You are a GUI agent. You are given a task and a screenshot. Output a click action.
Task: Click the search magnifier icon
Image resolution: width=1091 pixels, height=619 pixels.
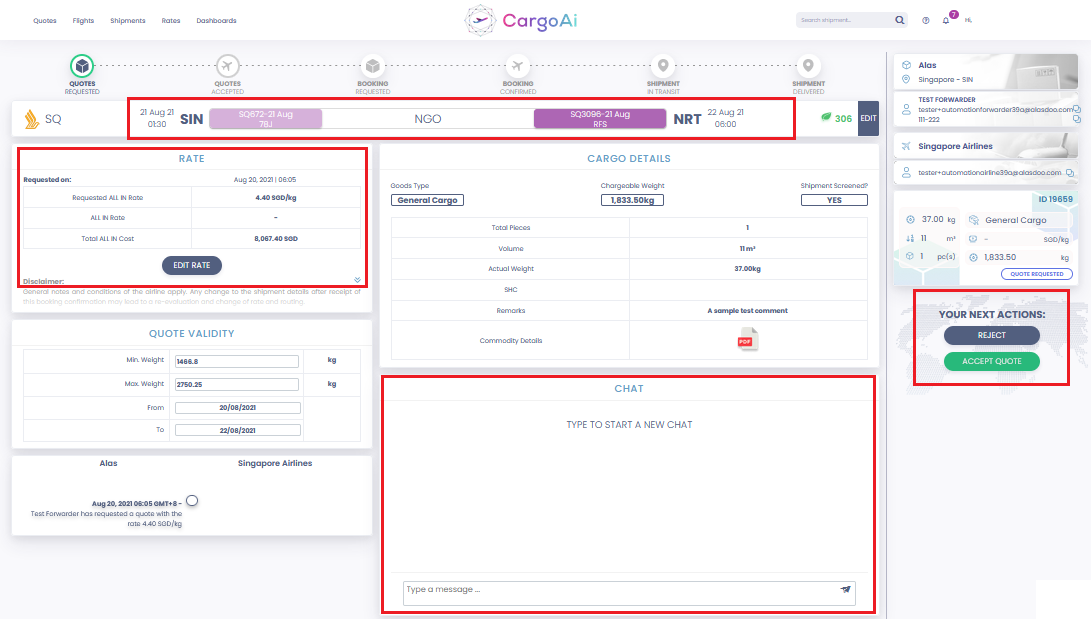tap(900, 20)
